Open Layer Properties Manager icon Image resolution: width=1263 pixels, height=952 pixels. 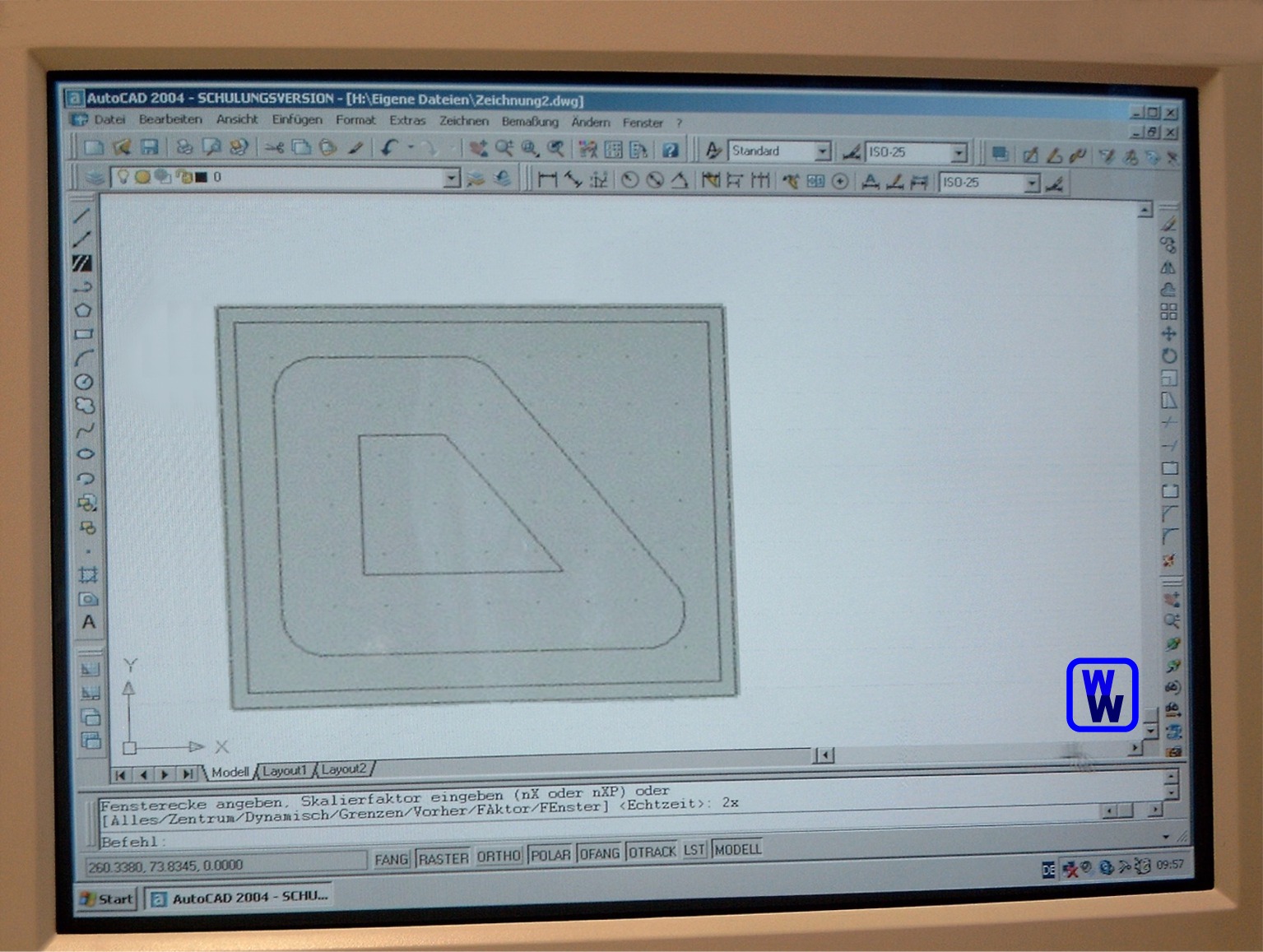point(95,177)
